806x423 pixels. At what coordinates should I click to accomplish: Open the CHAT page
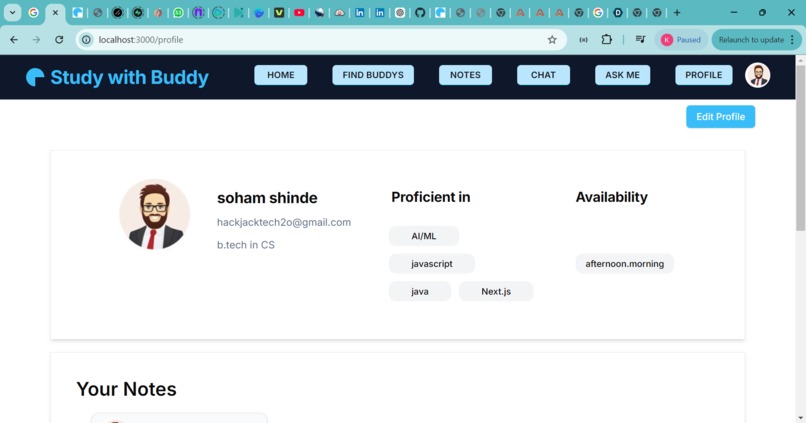(x=543, y=75)
